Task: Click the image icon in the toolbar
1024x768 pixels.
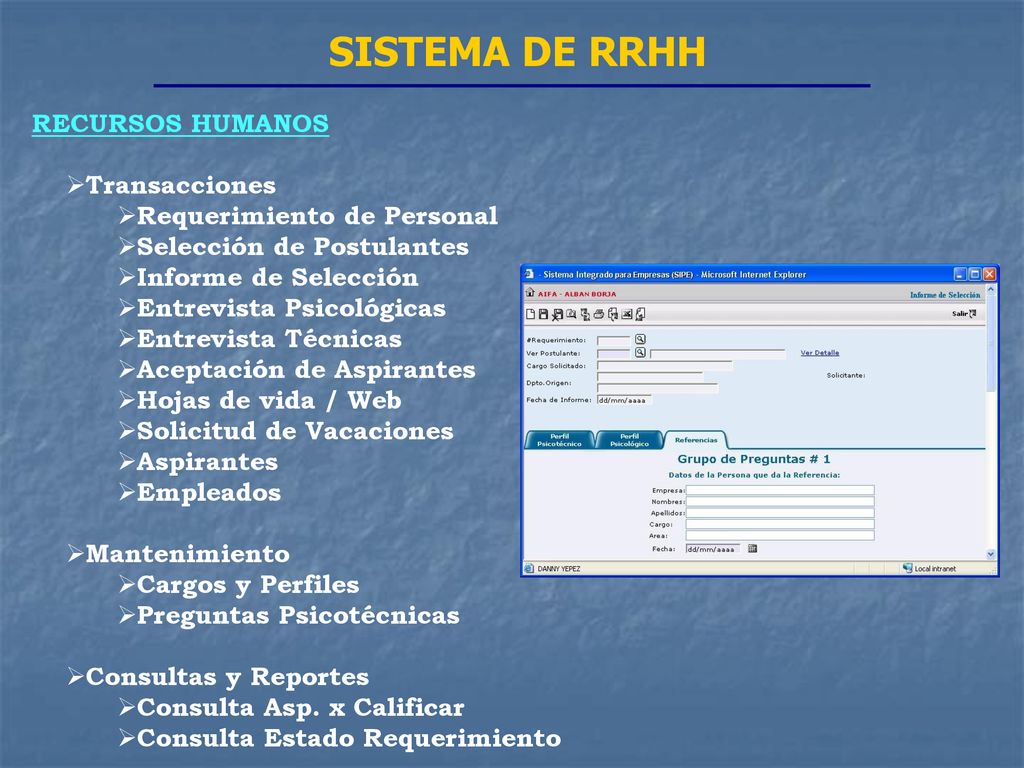Action: coord(627,314)
